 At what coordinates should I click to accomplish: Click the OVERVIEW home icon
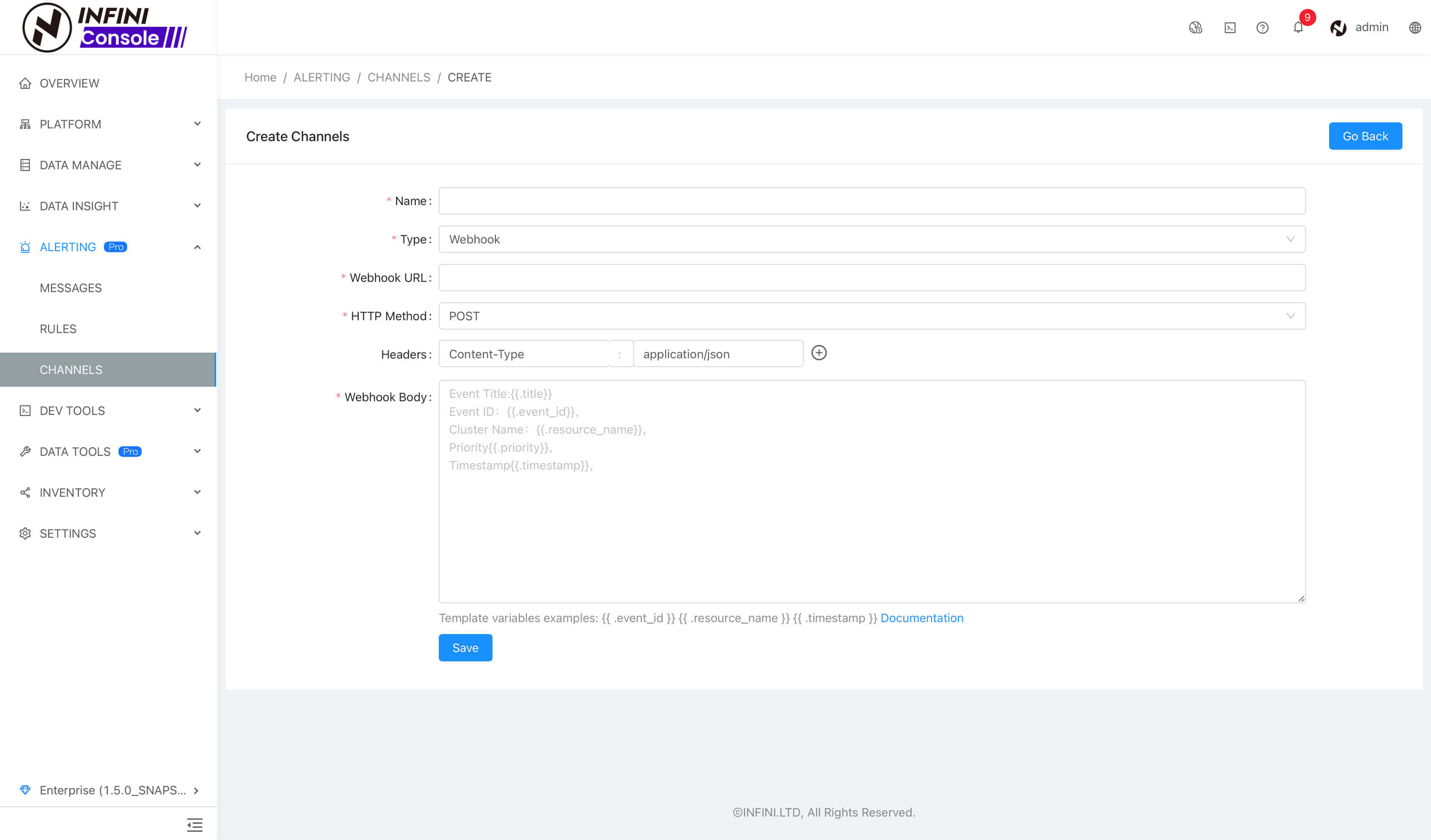tap(25, 84)
